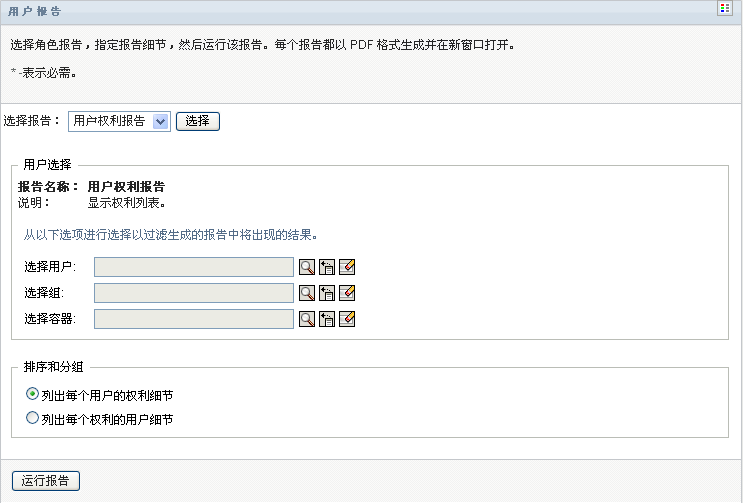This screenshot has height=503, width=743.
Task: Open the legend icon in 用户报告 header
Action: [x=725, y=9]
